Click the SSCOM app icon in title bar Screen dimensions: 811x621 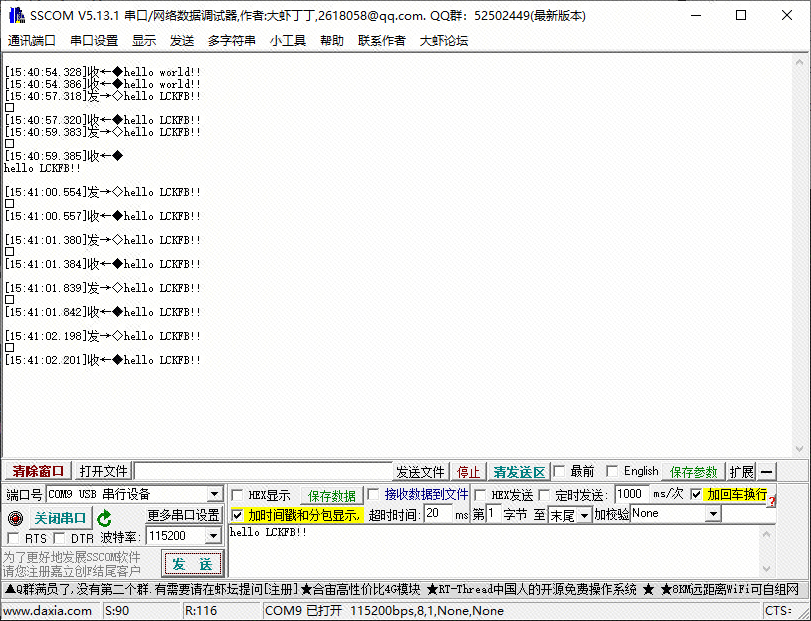pos(14,15)
